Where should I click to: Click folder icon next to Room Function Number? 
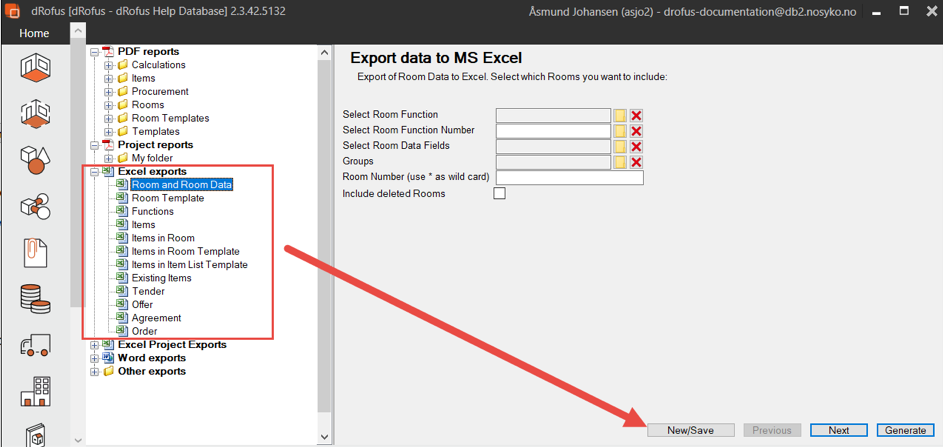click(620, 131)
